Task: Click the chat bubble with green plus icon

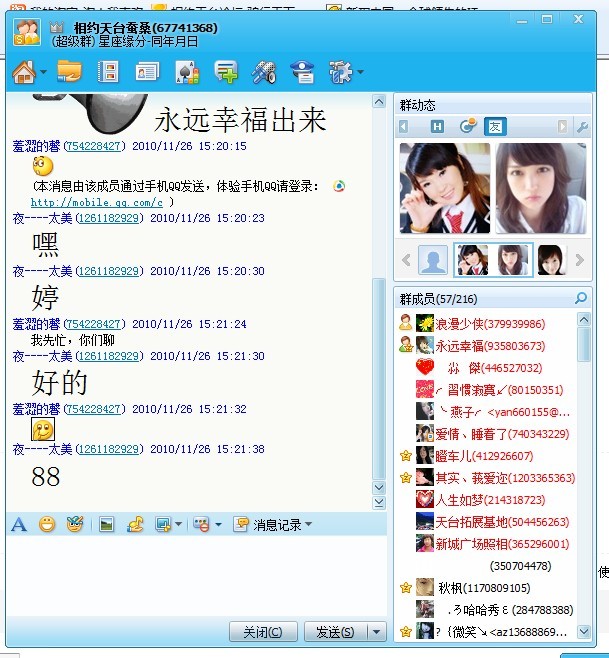Action: pos(226,72)
